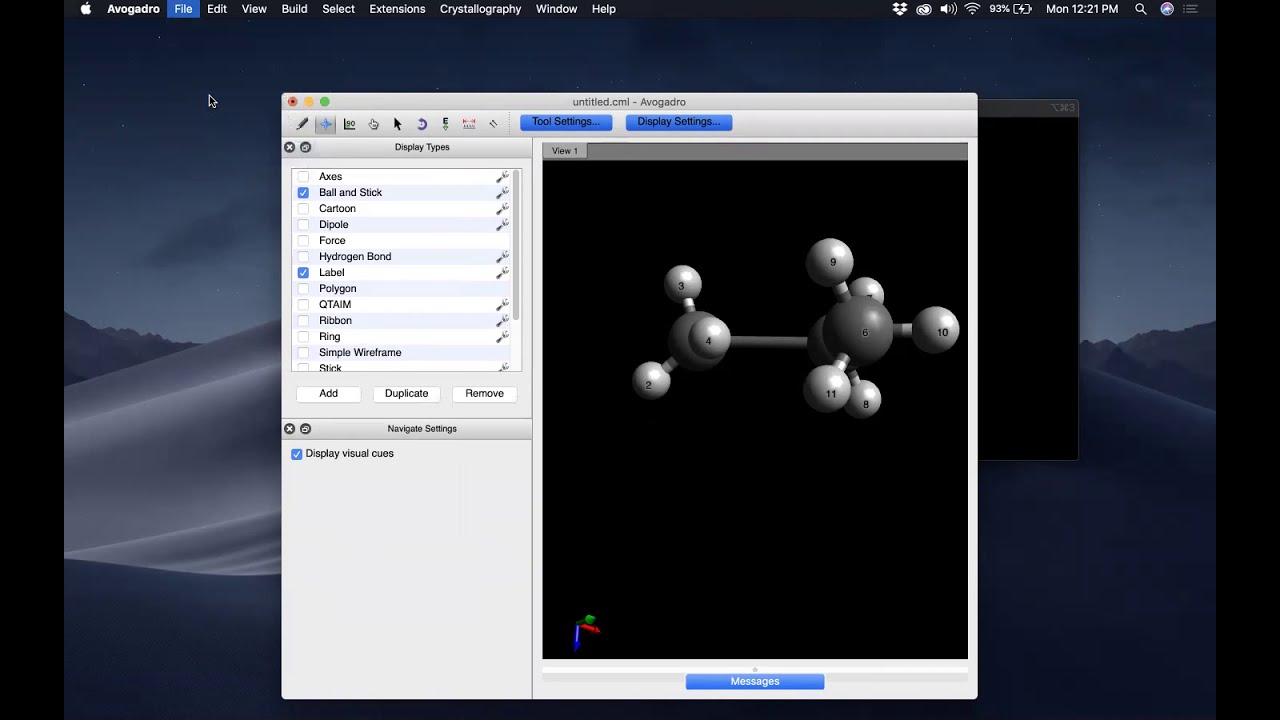Enable Hydrogen Bond display
This screenshot has height=720, width=1280.
[303, 256]
